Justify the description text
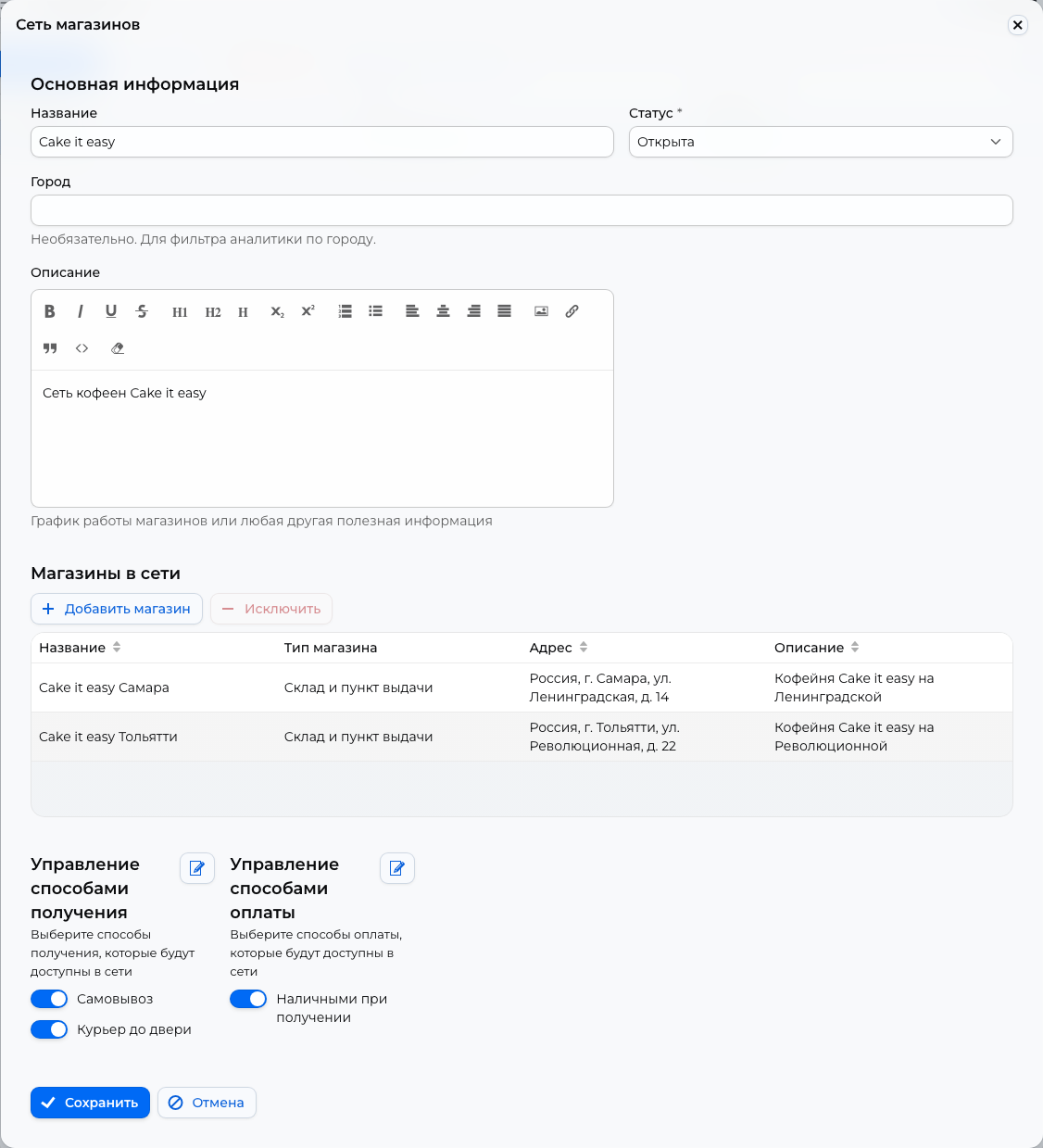The height and width of the screenshot is (1148, 1043). (x=505, y=311)
